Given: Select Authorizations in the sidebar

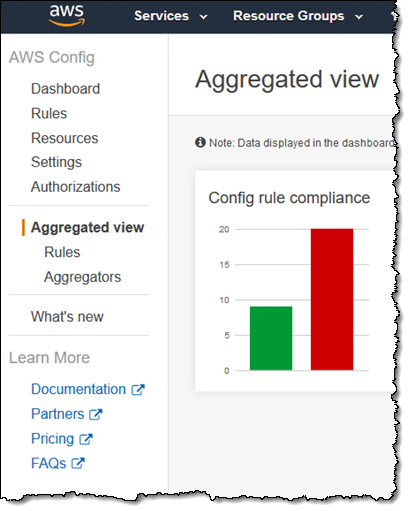Looking at the screenshot, I should [x=76, y=187].
